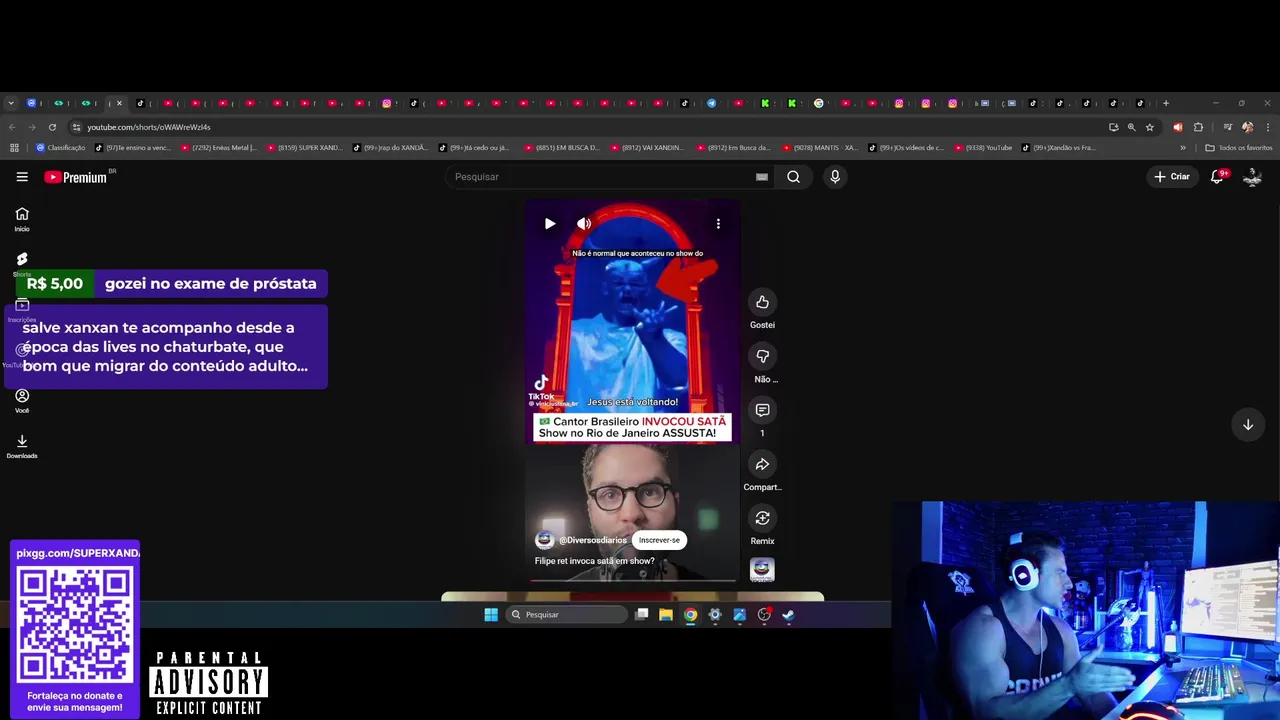Reload the current page
This screenshot has width=1280, height=720.
tap(52, 127)
